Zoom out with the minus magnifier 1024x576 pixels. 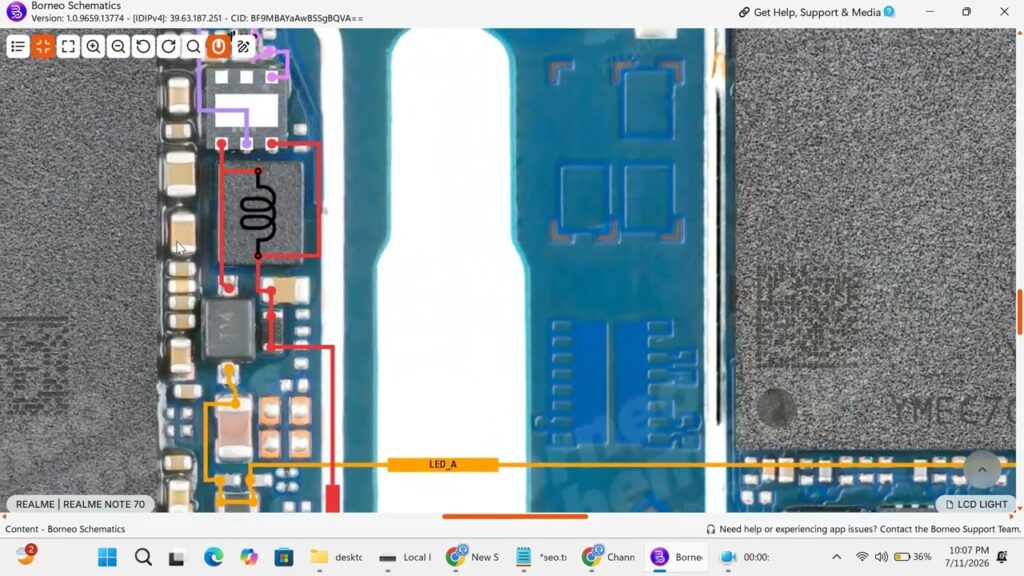pyautogui.click(x=118, y=46)
